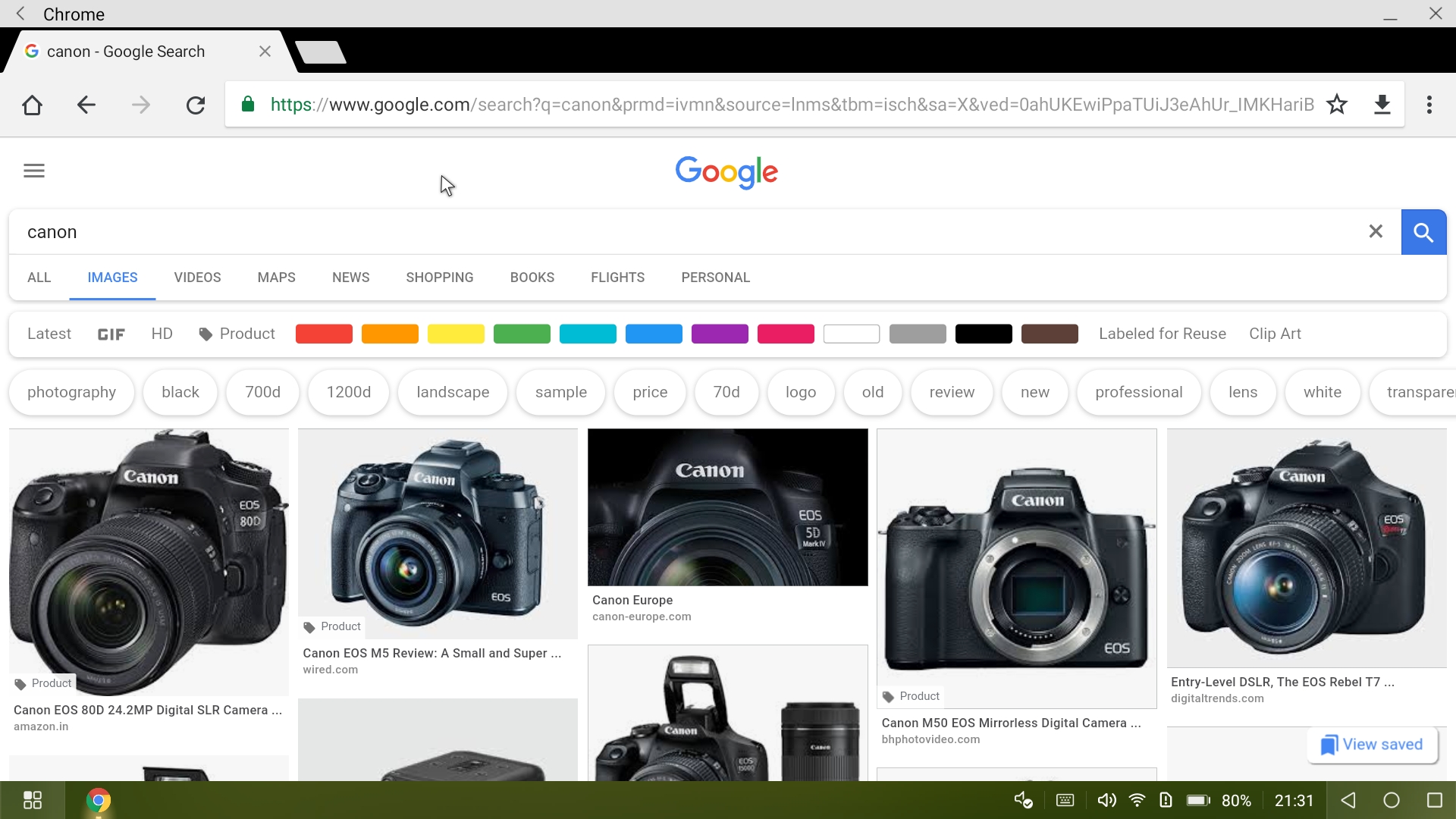
Task: Filter images by orange color
Action: coord(390,334)
